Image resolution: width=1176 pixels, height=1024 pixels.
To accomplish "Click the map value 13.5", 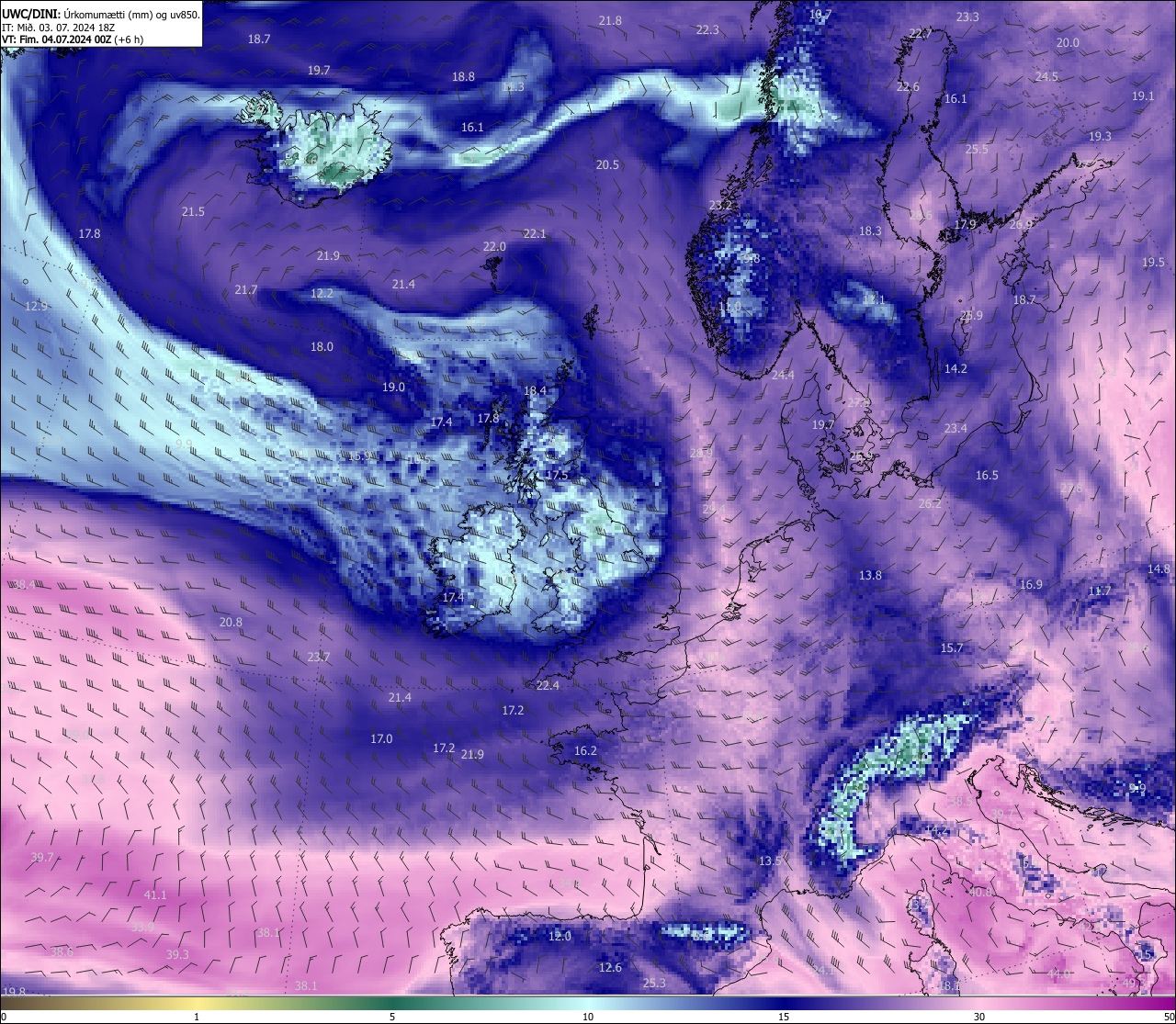I will tap(770, 861).
